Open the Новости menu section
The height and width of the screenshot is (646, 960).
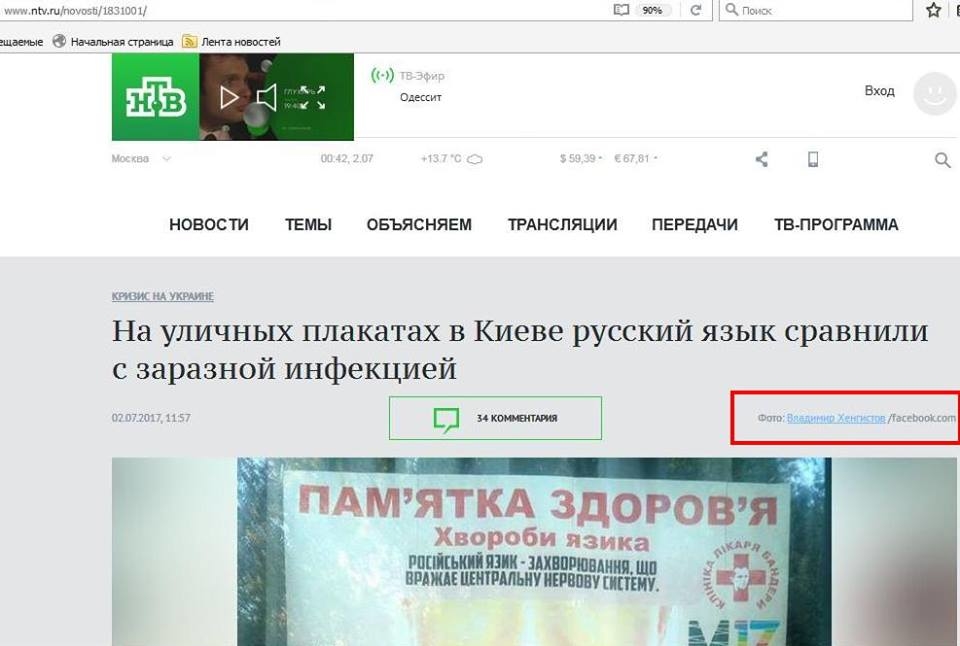208,225
